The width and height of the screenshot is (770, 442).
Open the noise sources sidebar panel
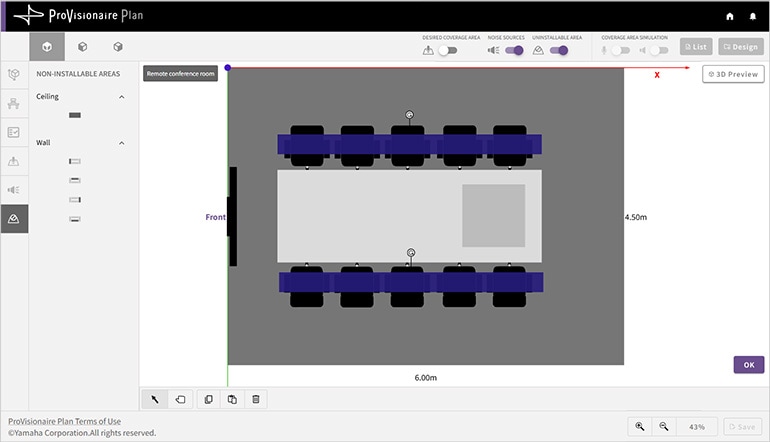tap(14, 189)
